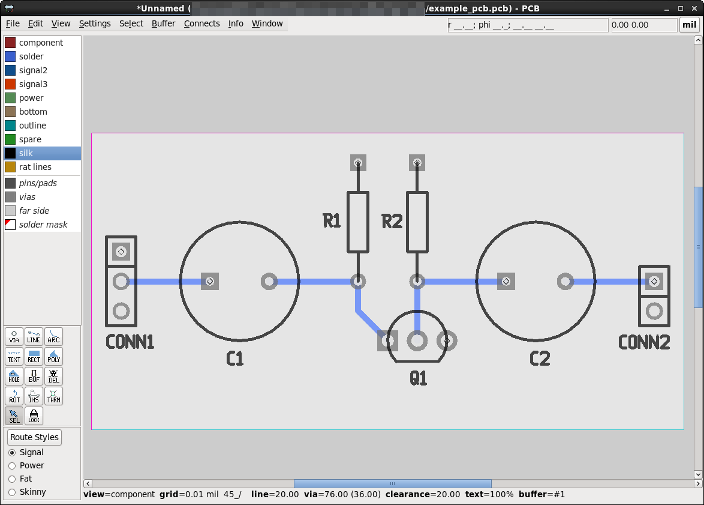
Task: Select the INS insert point tool
Action: 34,396
